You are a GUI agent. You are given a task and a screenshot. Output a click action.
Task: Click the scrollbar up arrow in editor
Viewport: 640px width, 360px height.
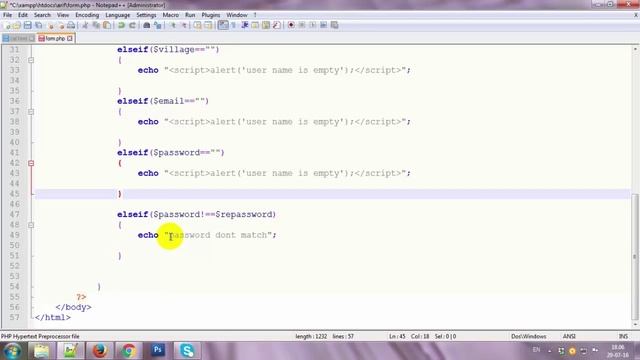[635, 49]
